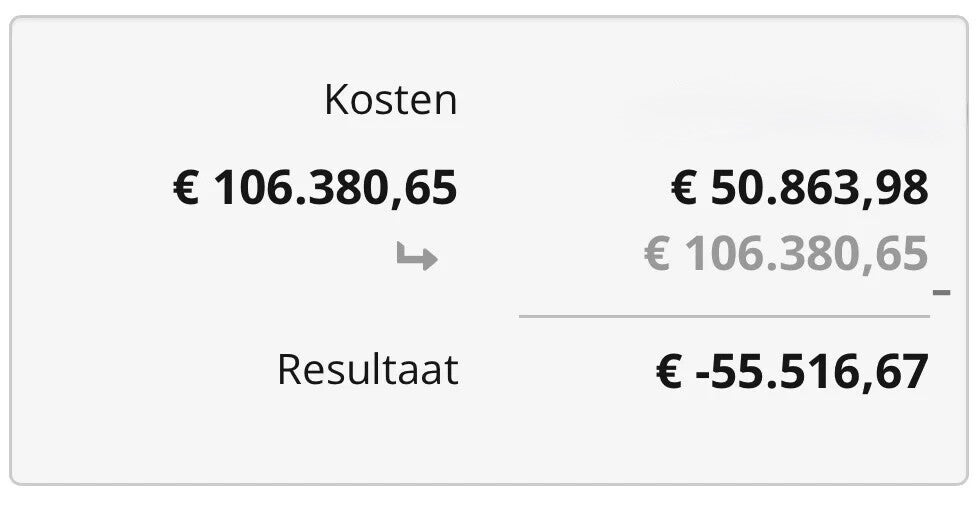Click the divider line above the result total
Screen dimensions: 979x509
pyautogui.click(x=724, y=316)
